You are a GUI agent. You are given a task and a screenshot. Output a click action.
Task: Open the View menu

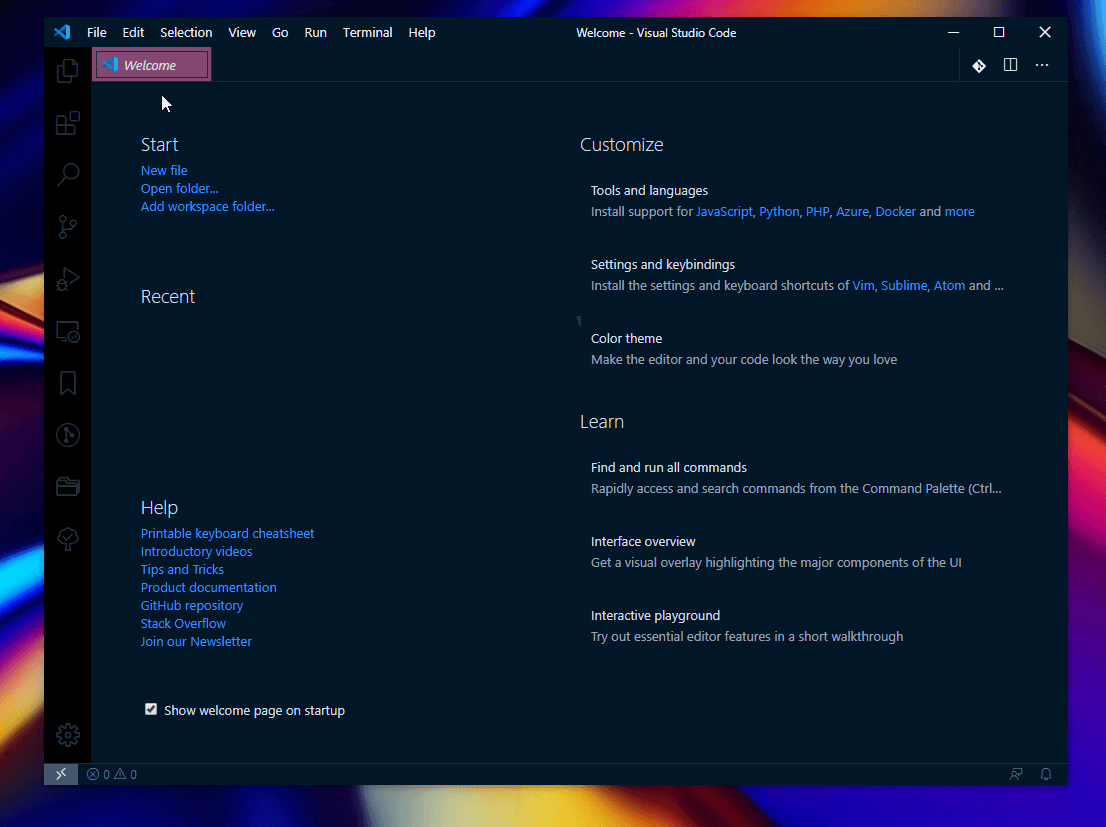coord(242,32)
